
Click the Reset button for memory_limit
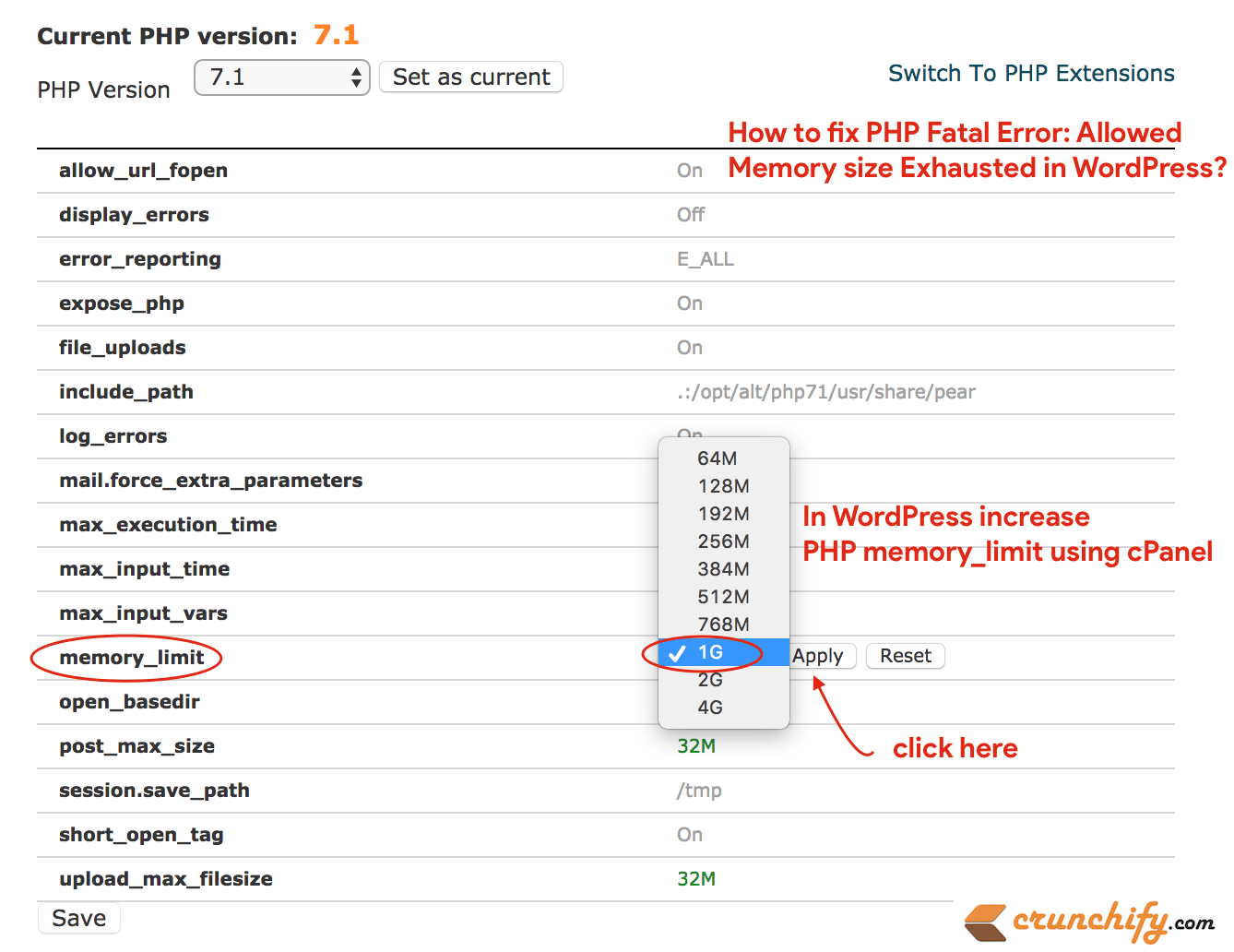pyautogui.click(x=906, y=656)
